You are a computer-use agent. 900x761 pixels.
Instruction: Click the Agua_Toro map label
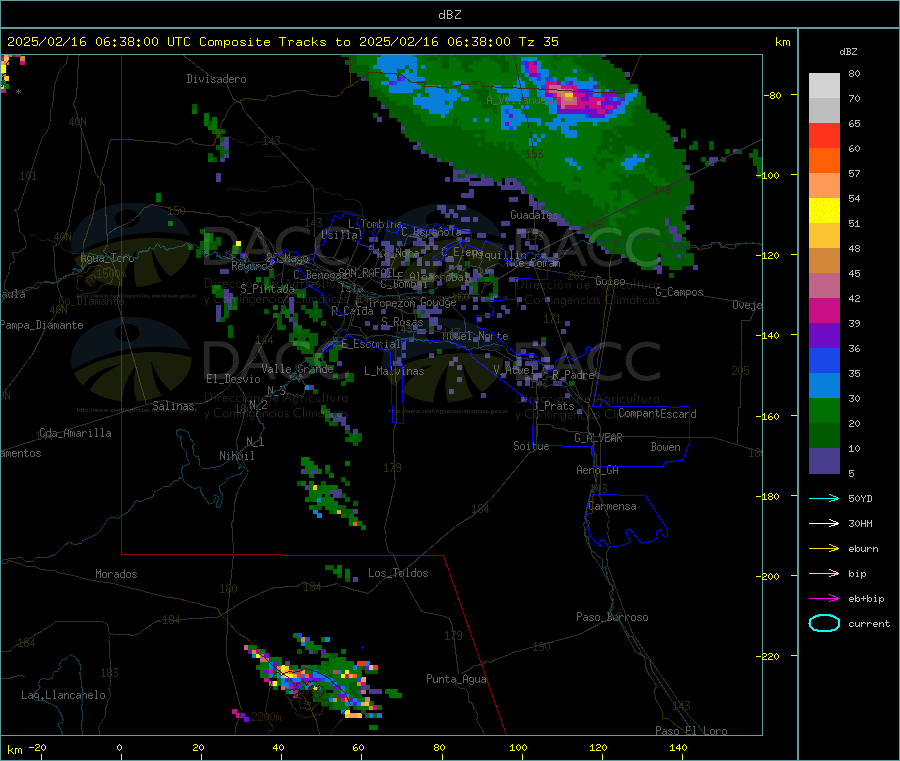tap(107, 258)
